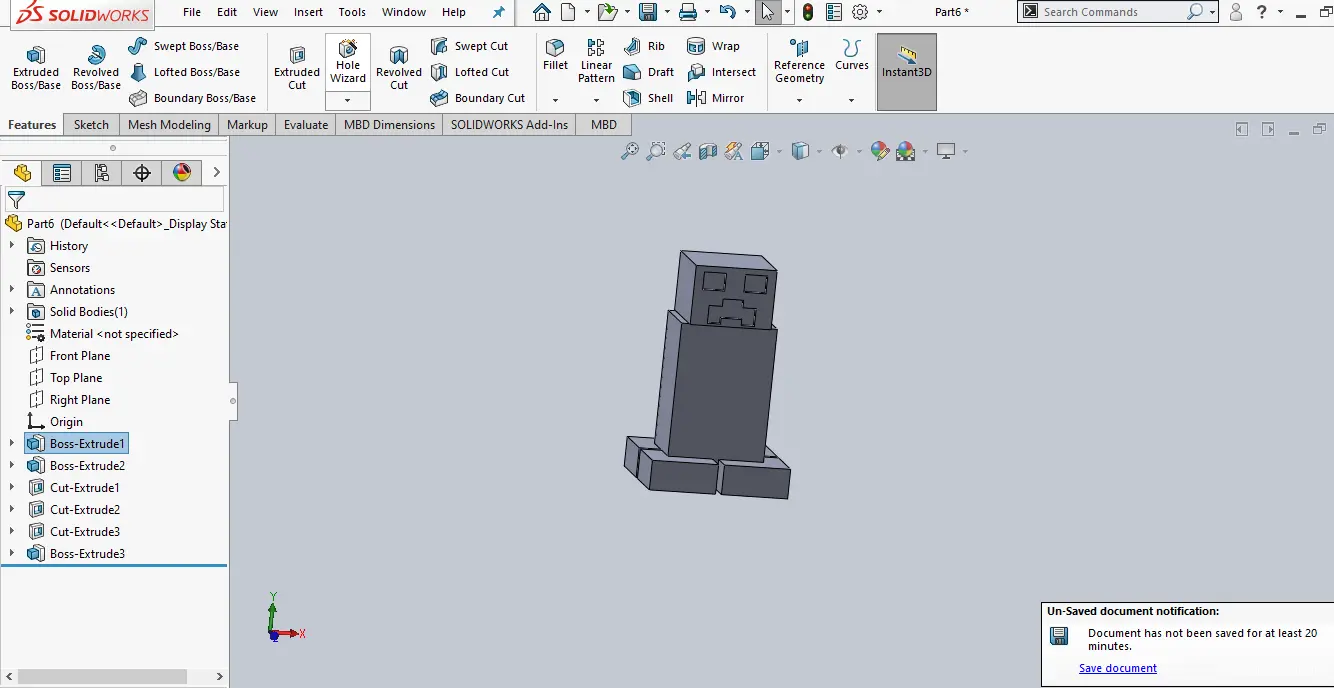Open the ConfigurationManager tab icon
This screenshot has width=1334, height=688.
(102, 173)
